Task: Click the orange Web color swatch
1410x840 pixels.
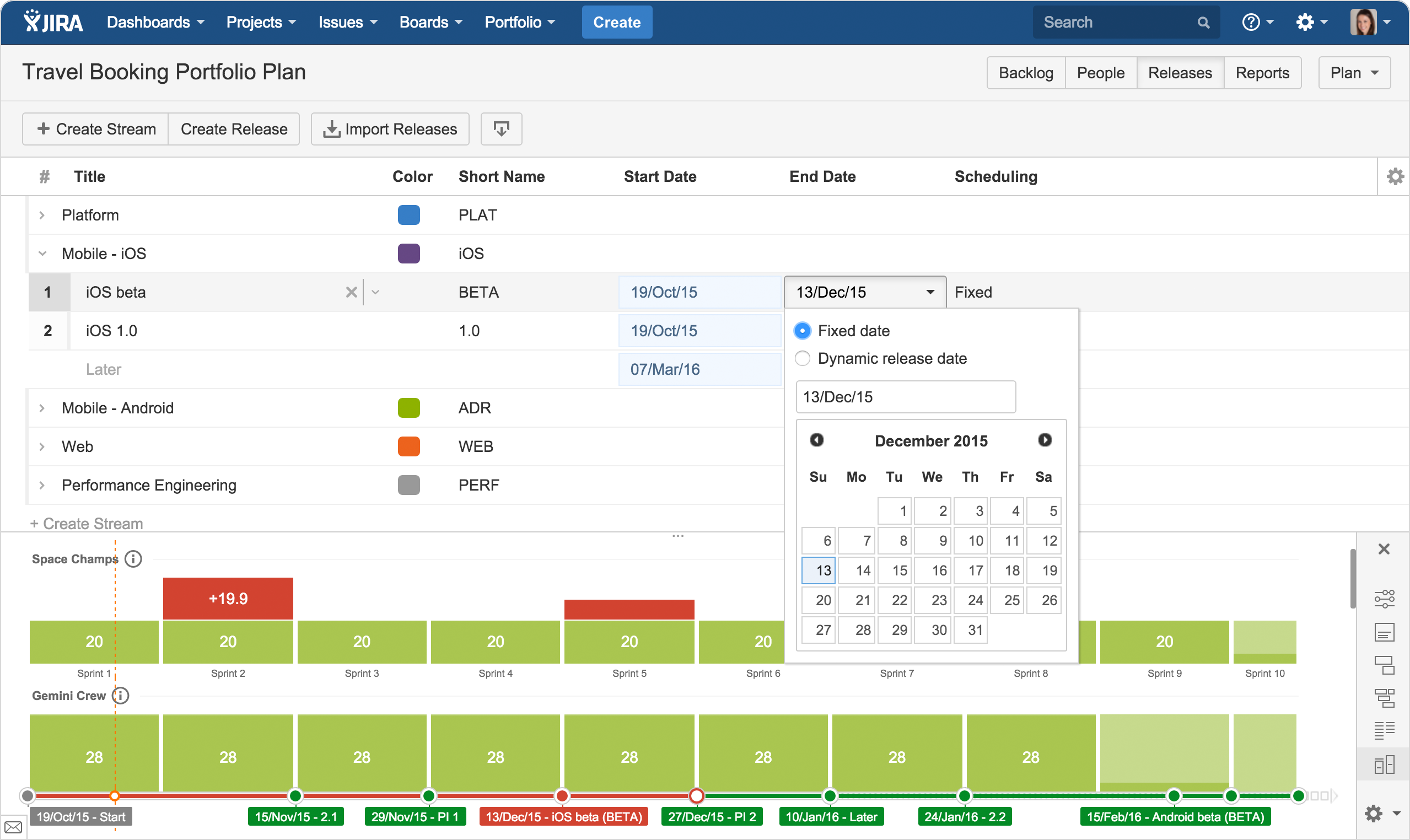Action: pos(408,446)
